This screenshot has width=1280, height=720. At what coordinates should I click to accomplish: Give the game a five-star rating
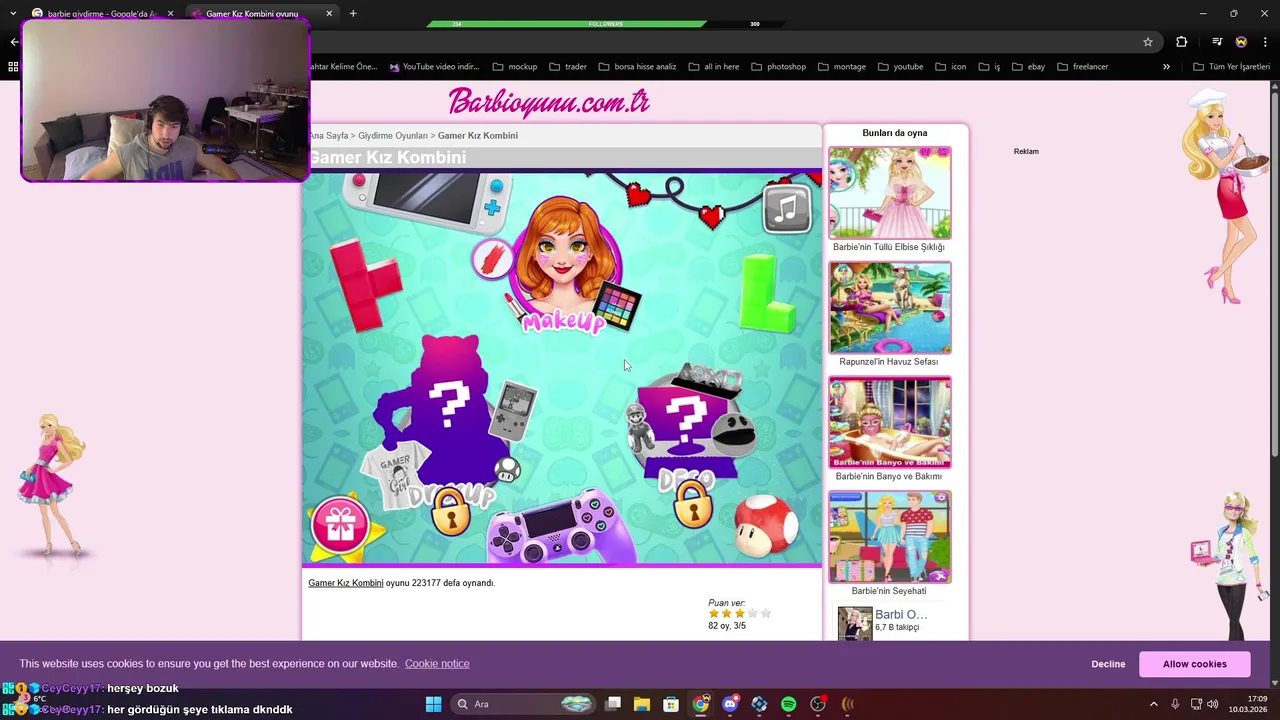(x=766, y=613)
